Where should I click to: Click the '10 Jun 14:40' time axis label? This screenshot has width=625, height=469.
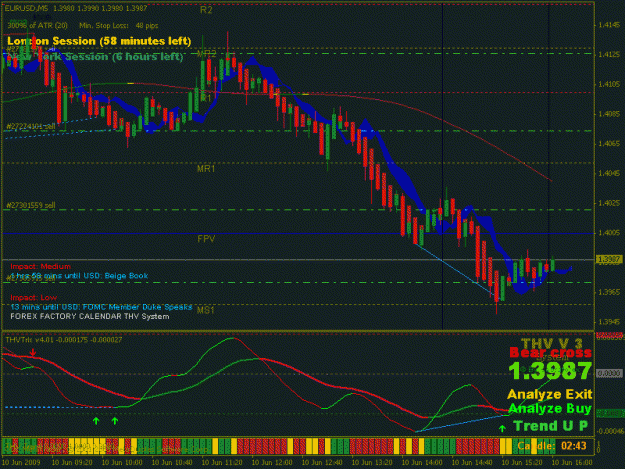(472, 462)
